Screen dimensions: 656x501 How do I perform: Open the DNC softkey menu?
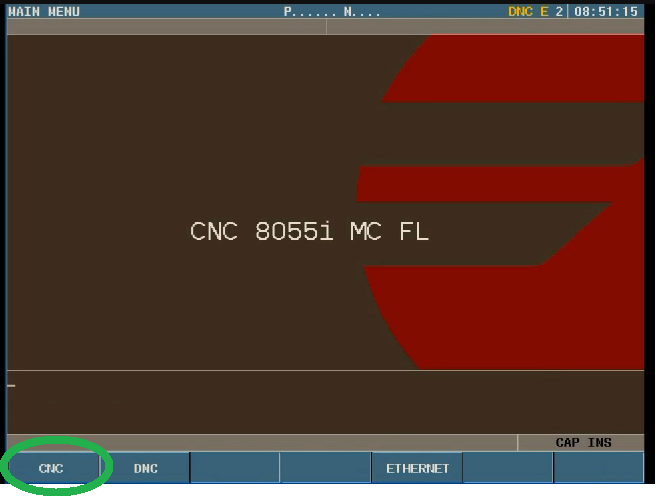pyautogui.click(x=145, y=468)
